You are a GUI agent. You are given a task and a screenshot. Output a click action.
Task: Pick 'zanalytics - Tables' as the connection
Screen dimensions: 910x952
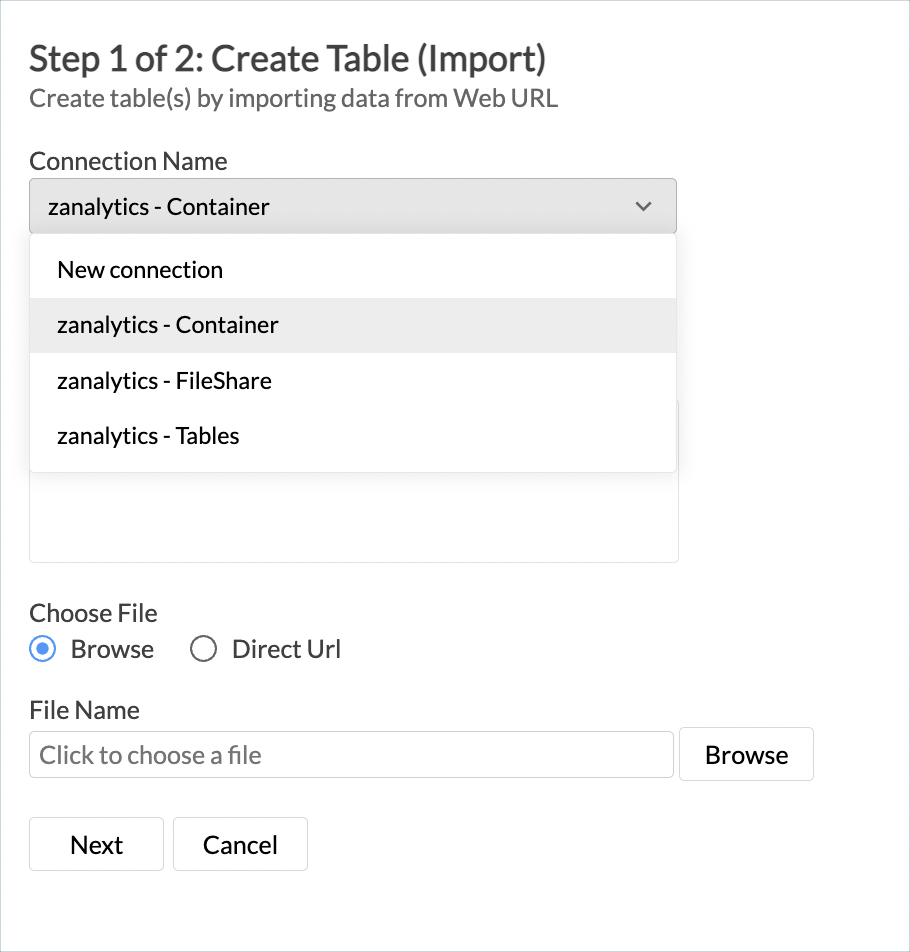148,435
